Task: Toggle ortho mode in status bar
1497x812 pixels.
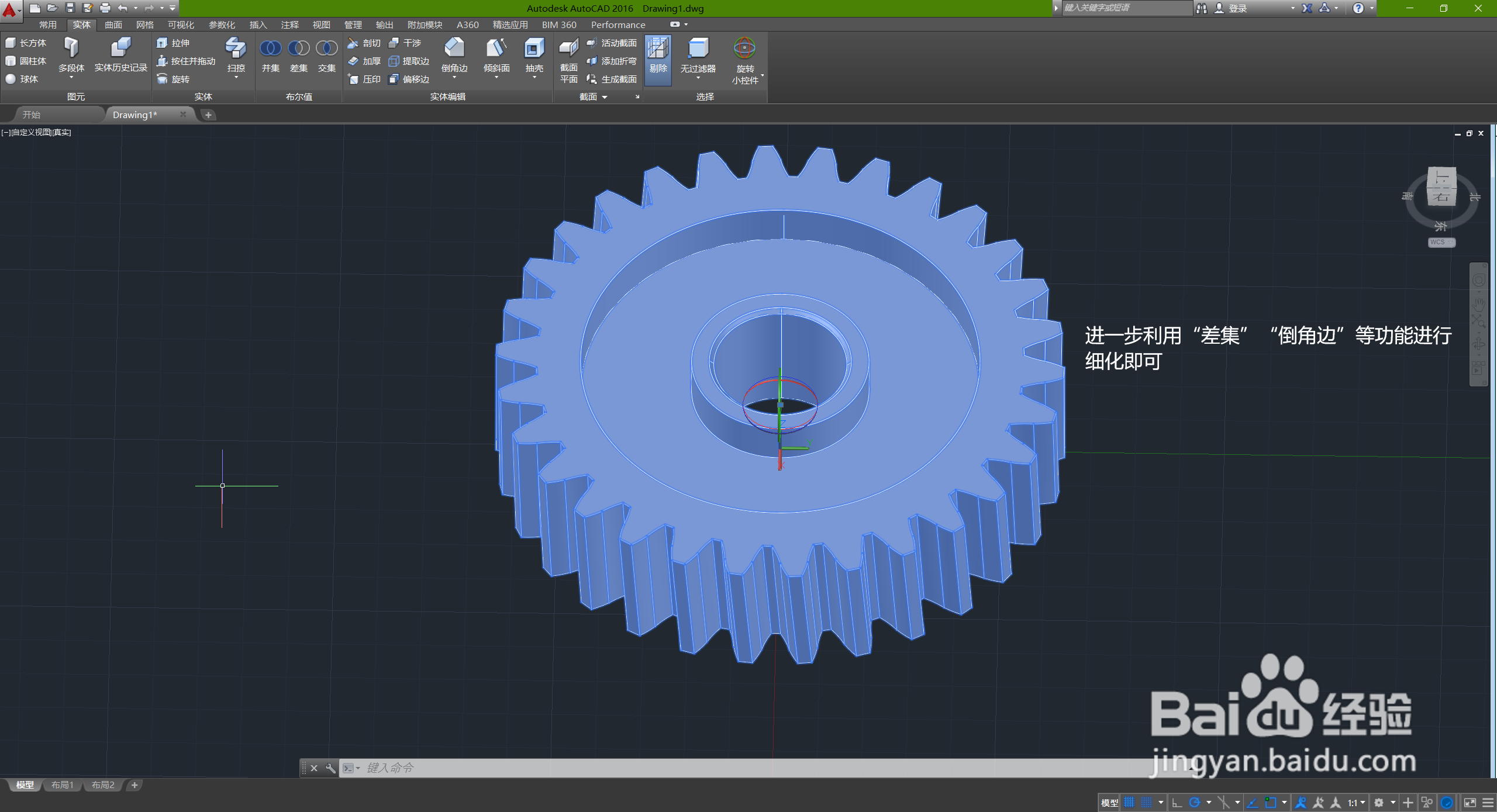Action: 1177,802
